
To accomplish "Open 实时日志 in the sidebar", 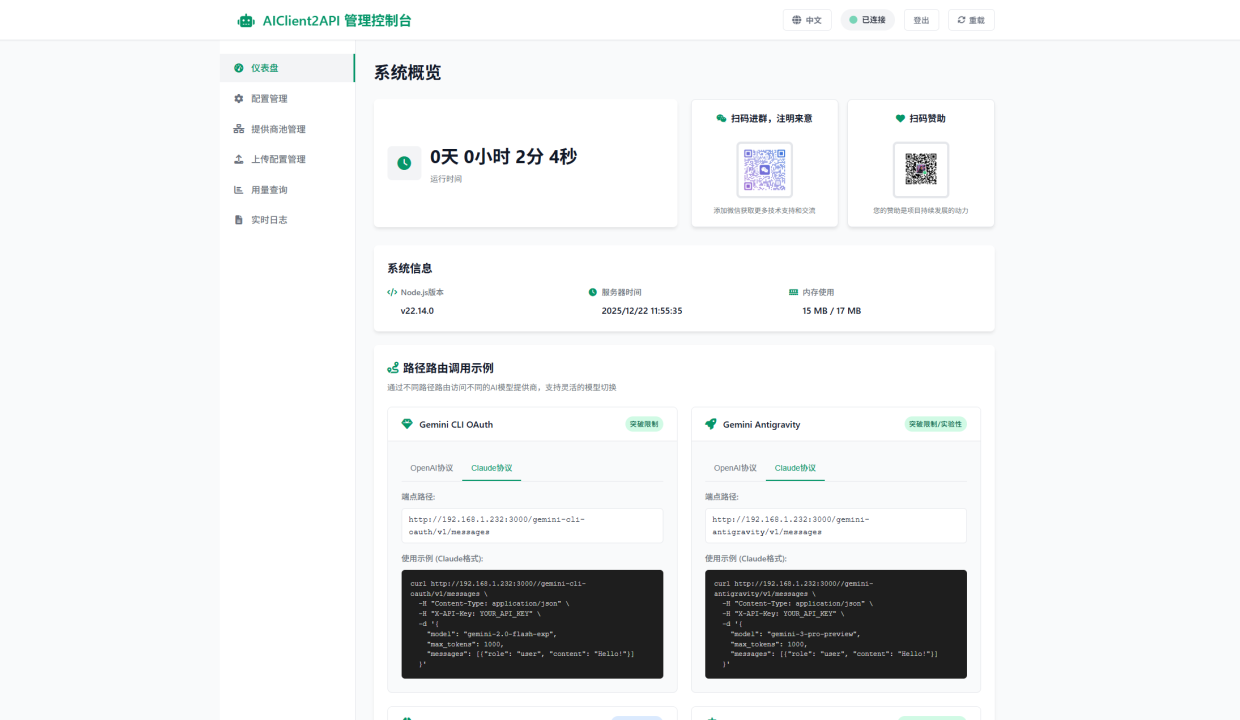I will (287, 219).
